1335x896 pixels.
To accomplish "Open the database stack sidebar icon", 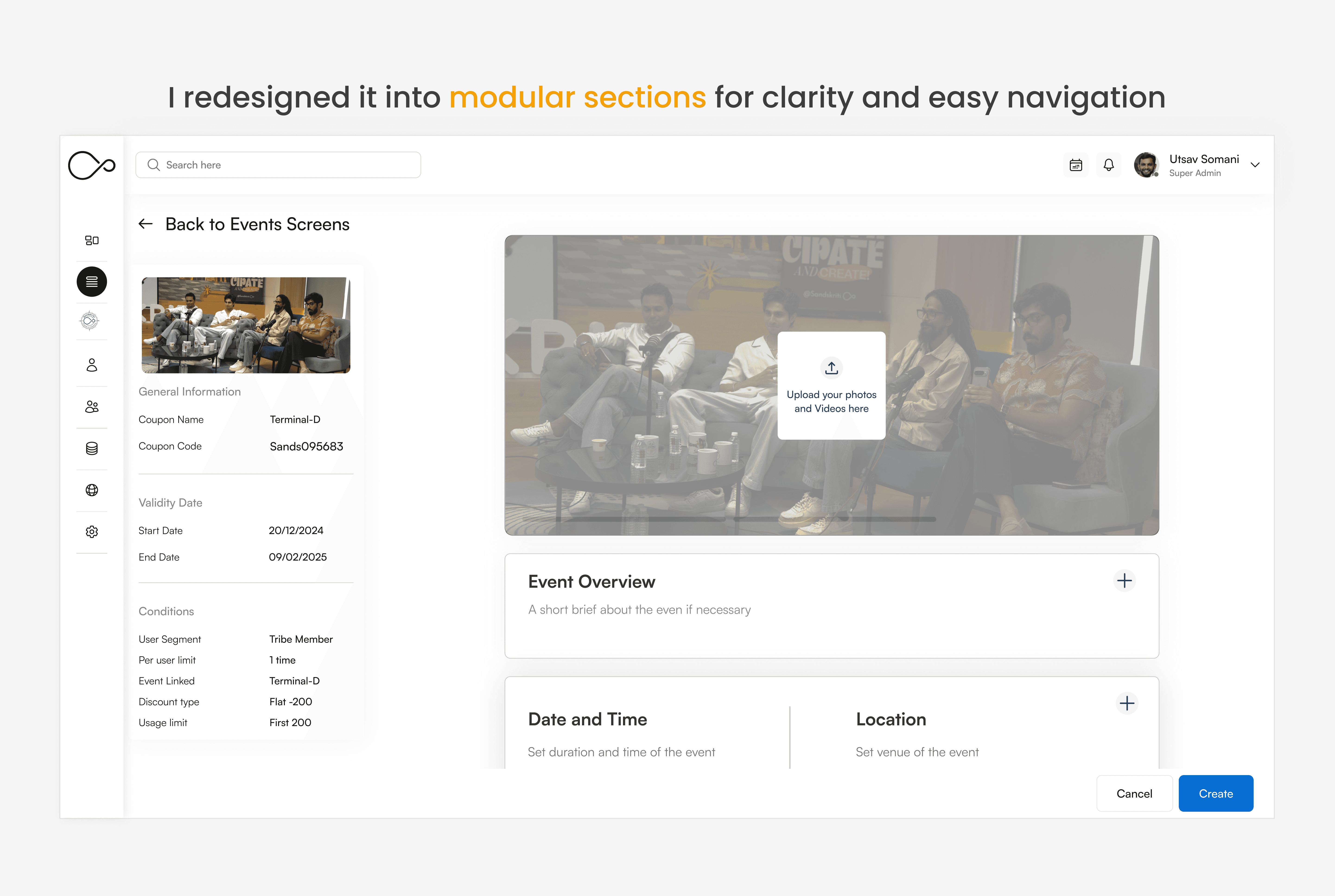I will (x=92, y=448).
